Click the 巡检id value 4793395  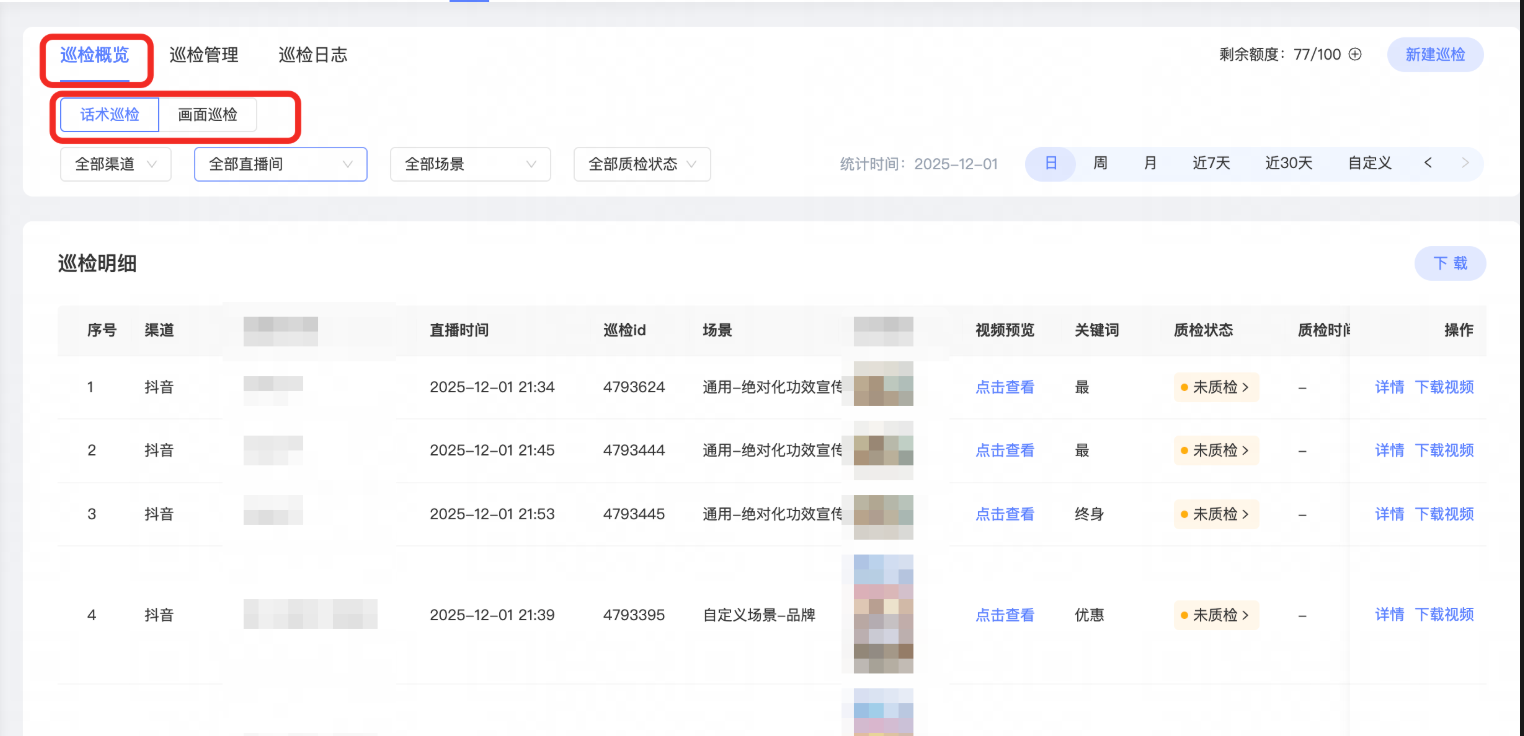pos(634,615)
